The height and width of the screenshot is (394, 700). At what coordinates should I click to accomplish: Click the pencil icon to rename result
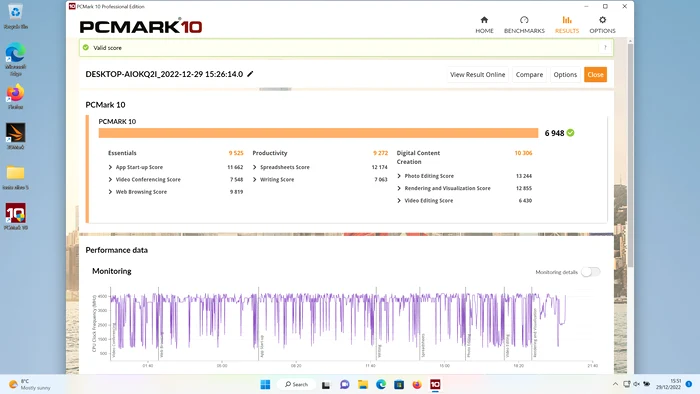point(250,74)
